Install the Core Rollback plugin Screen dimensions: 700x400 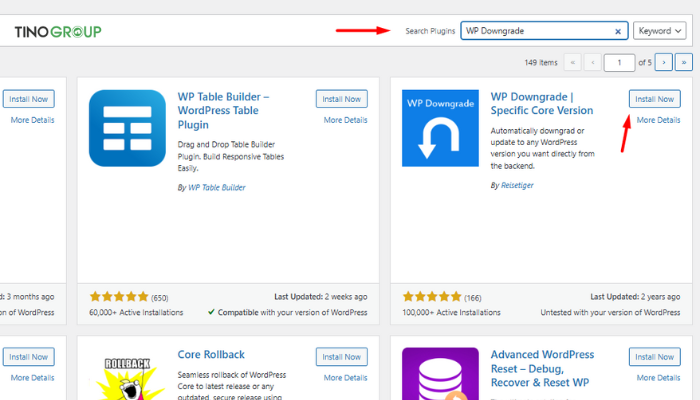(x=342, y=357)
